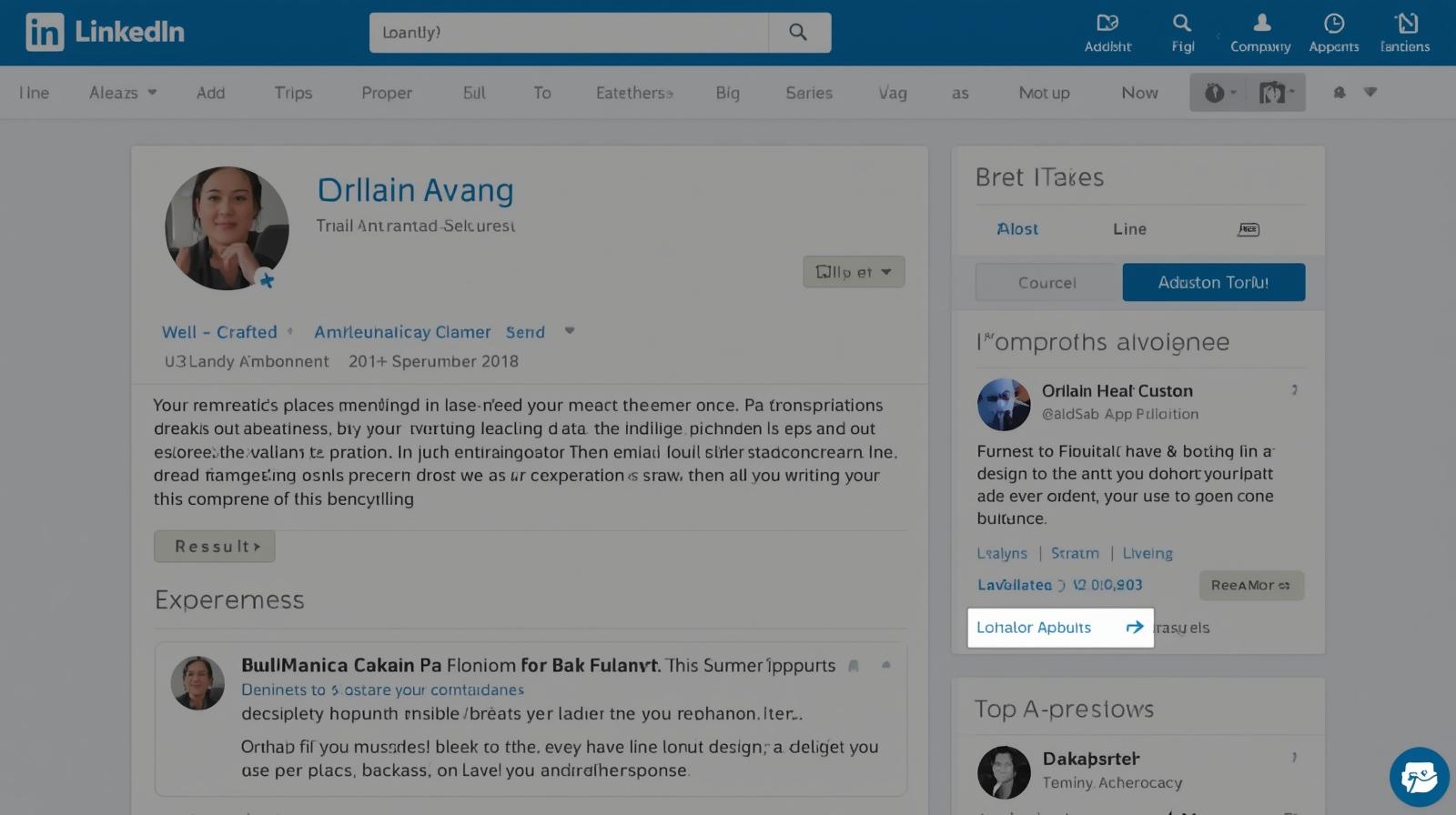Expand the caret next to the bell

1370,92
